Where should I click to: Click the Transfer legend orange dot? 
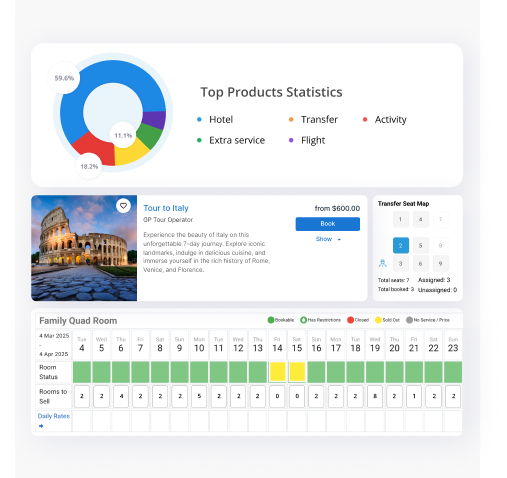pyautogui.click(x=291, y=120)
